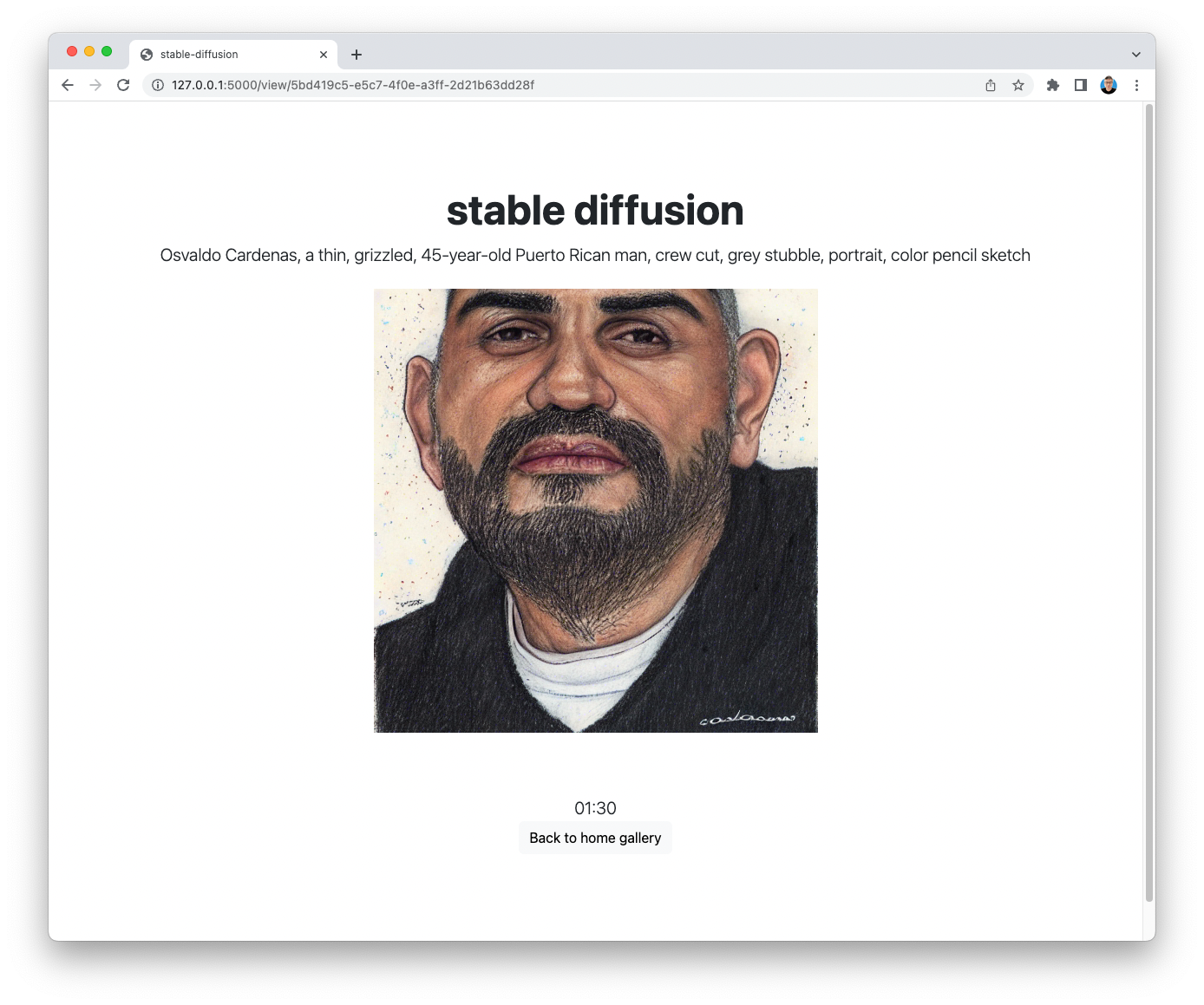Image resolution: width=1204 pixels, height=1005 pixels.
Task: Click the browser back arrow
Action: 68,85
